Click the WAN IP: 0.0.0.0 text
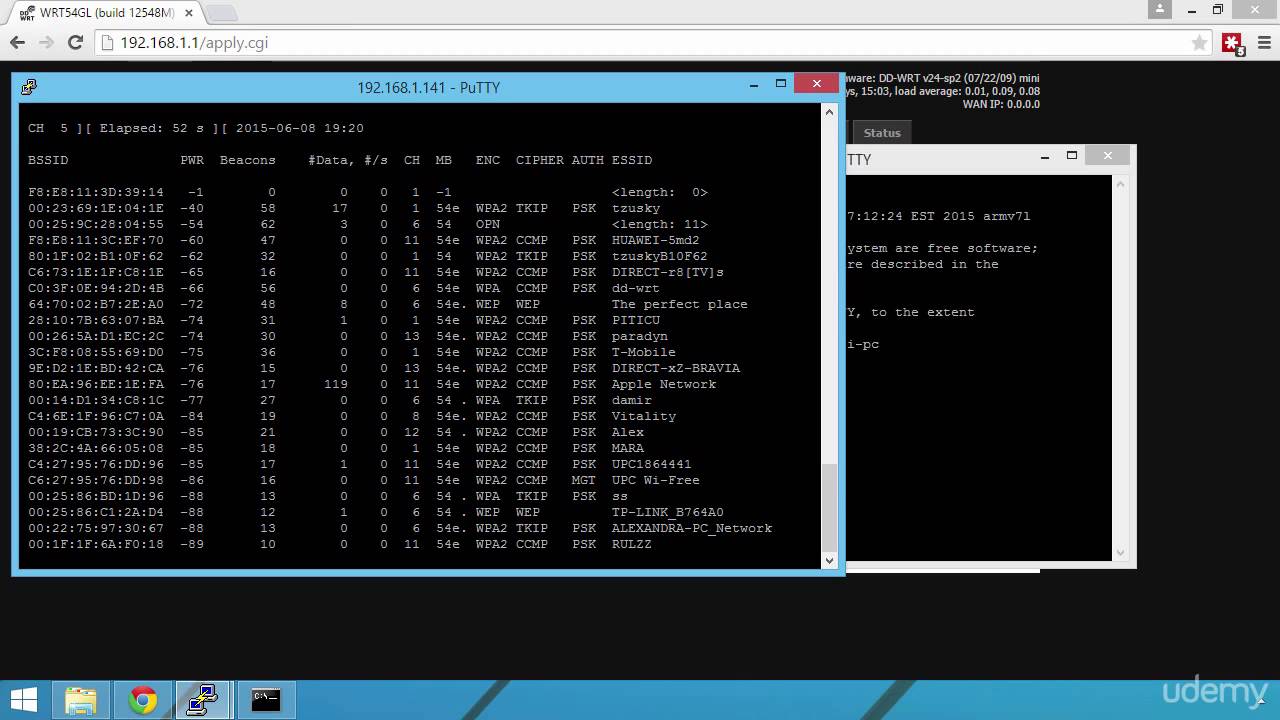The image size is (1280, 720). point(1001,104)
